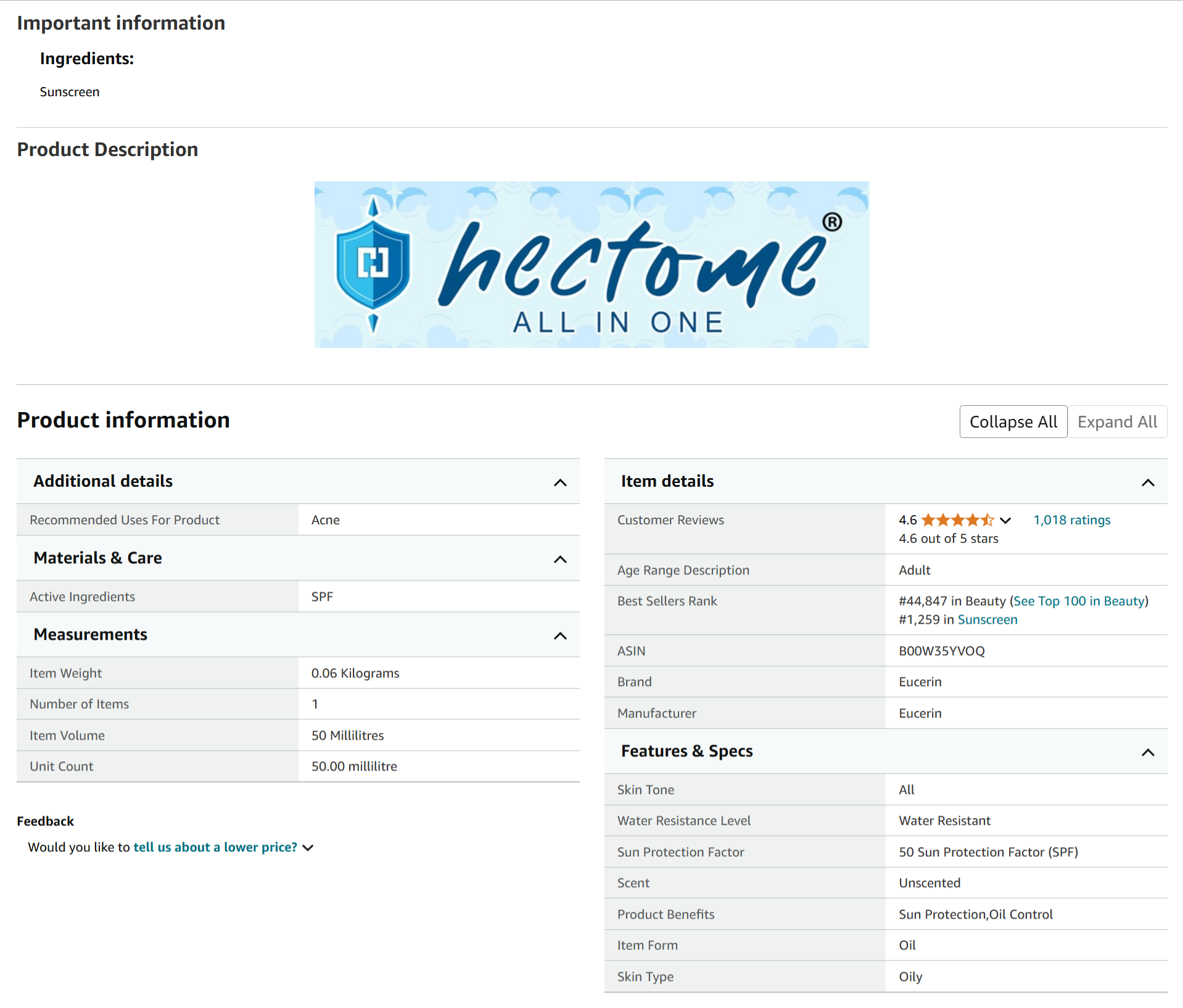Click the Eucerin value in Brand row

[920, 682]
